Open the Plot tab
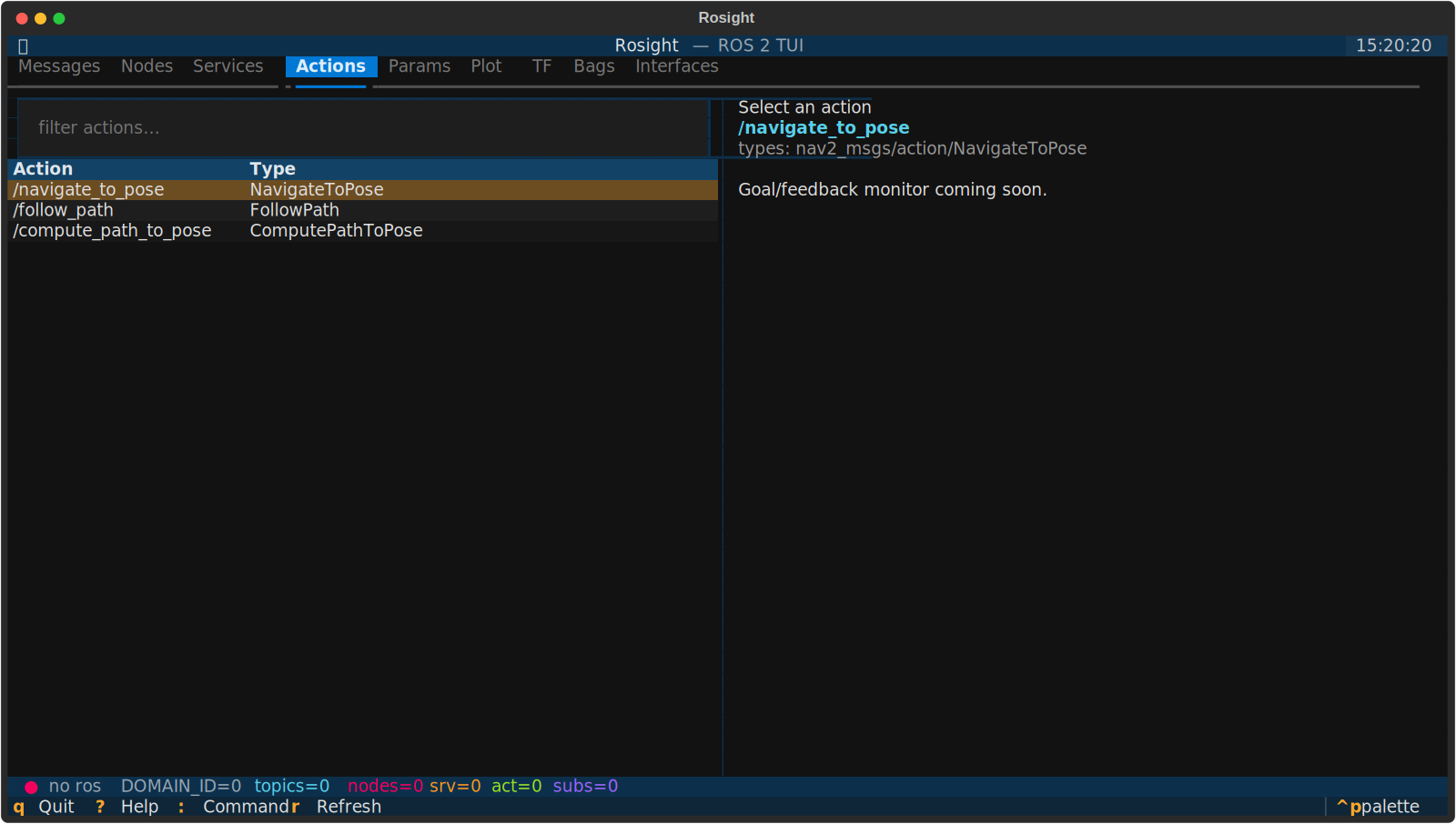 (486, 66)
